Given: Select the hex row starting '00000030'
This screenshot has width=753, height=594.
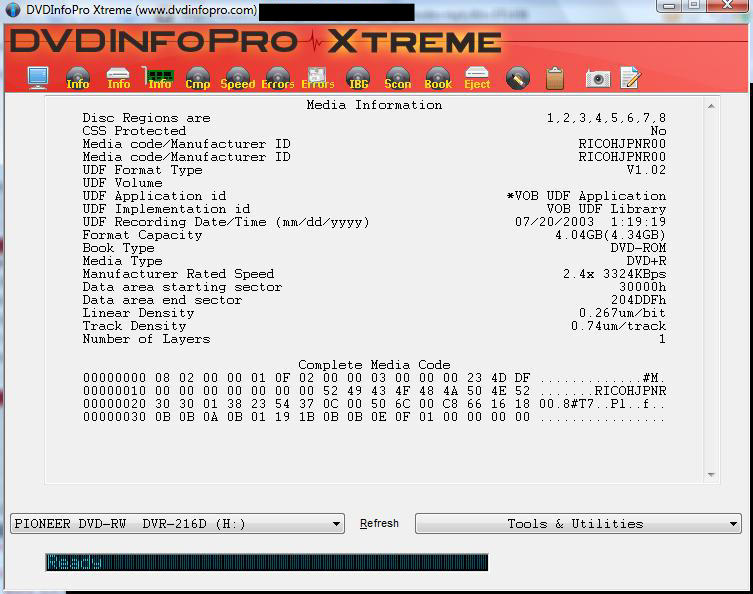Looking at the screenshot, I should coord(374,417).
